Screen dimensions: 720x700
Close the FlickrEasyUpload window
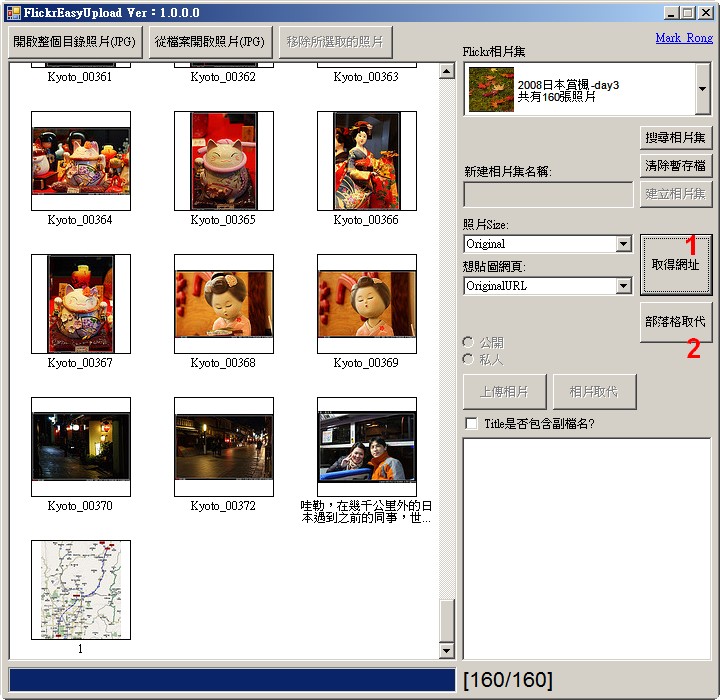pyautogui.click(x=705, y=13)
